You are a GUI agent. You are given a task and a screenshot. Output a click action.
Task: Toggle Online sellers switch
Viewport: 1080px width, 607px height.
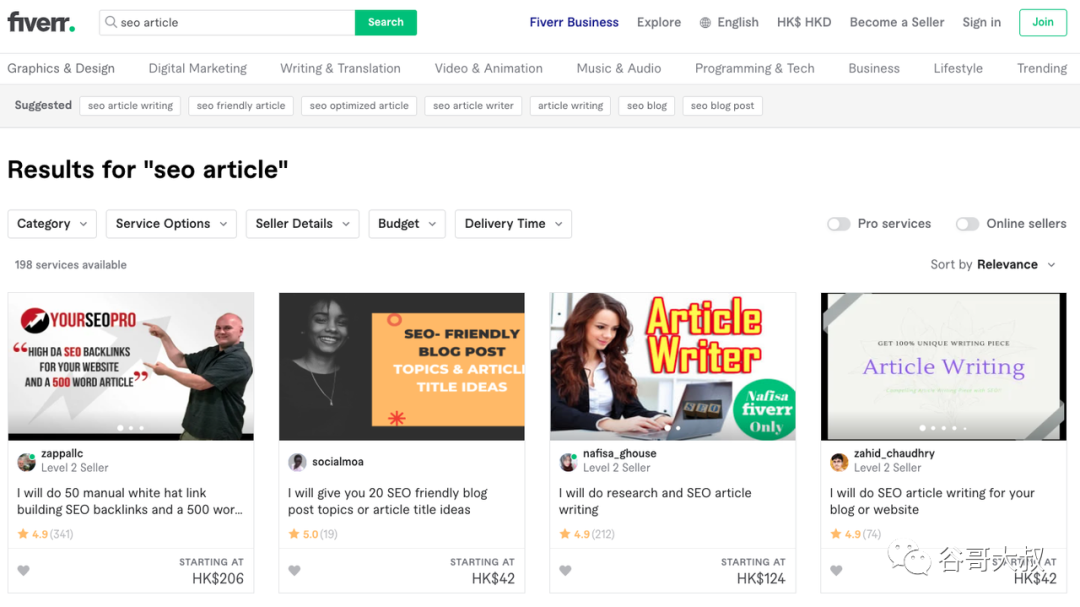coord(967,224)
